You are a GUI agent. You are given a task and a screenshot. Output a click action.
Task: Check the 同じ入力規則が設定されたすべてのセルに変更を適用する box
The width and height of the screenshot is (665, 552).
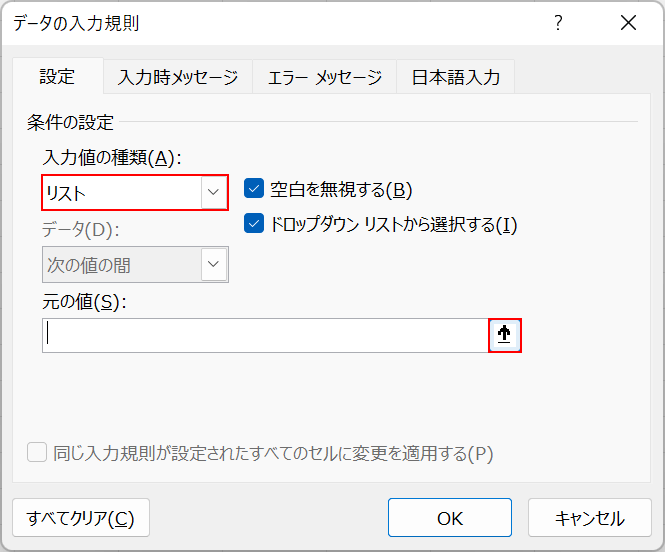click(37, 453)
